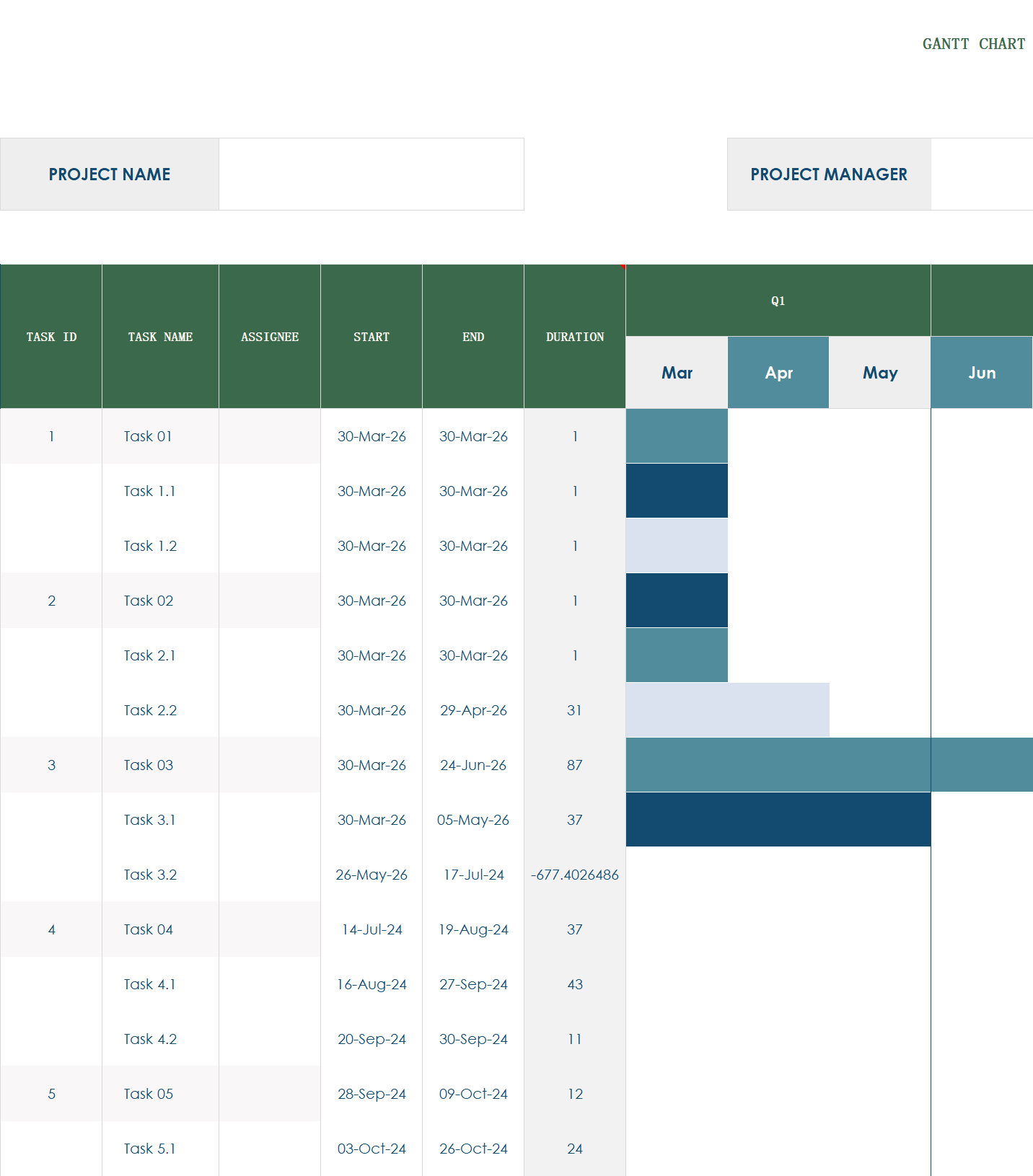1033x1176 pixels.
Task: Select the Apr month header
Action: (778, 373)
